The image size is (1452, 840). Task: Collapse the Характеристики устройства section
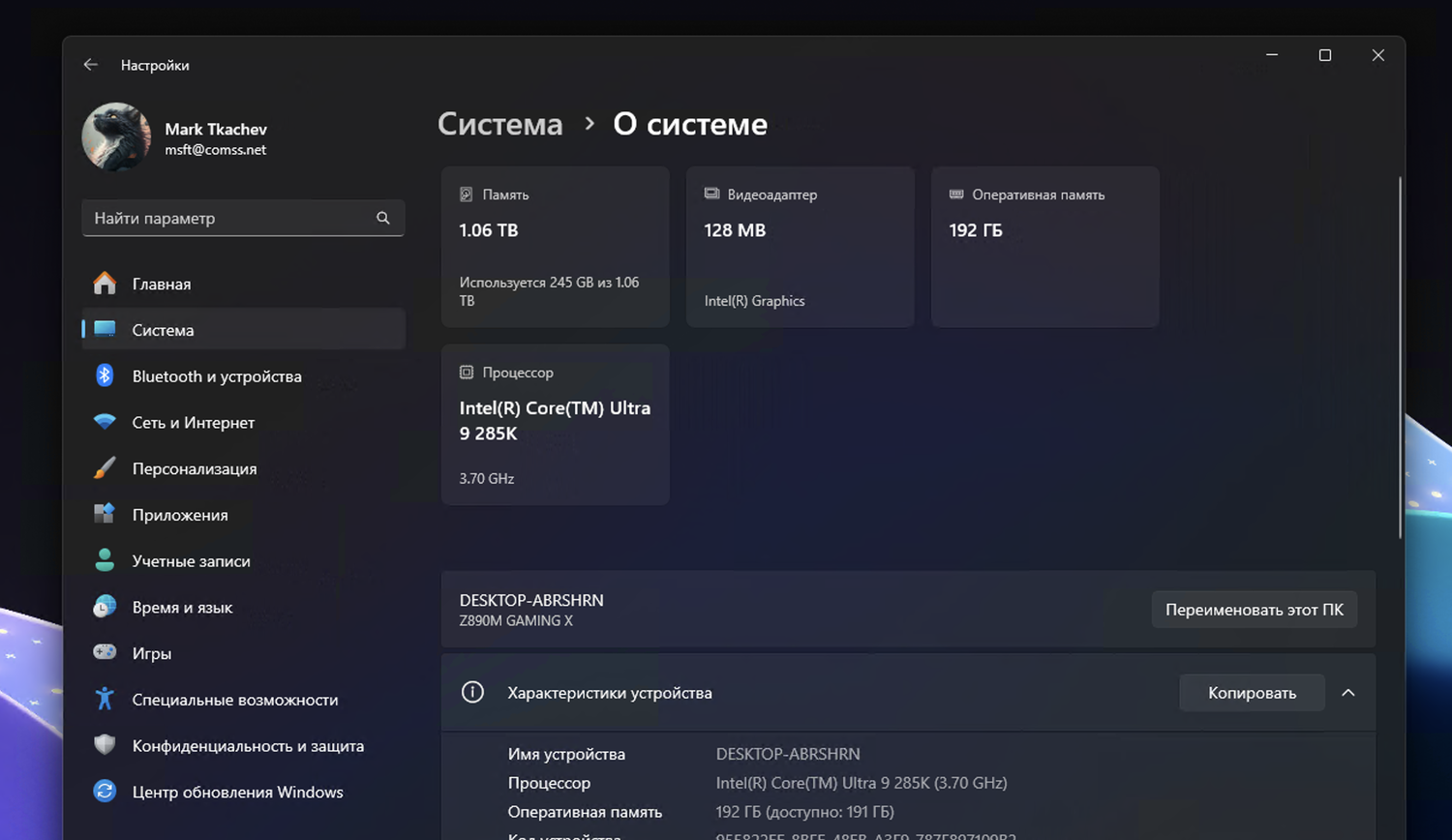[x=1348, y=693]
